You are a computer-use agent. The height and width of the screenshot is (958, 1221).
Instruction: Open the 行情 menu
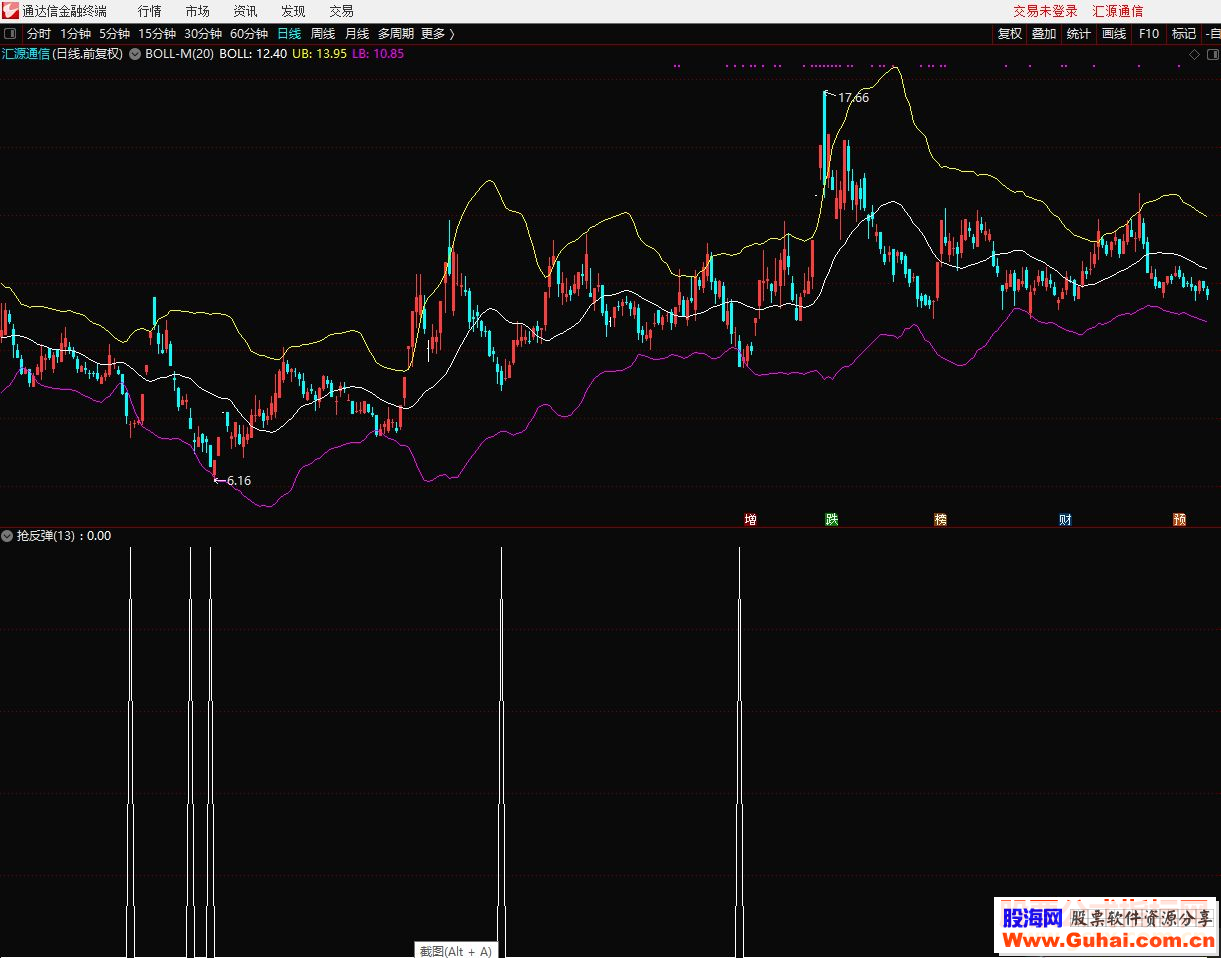(150, 11)
